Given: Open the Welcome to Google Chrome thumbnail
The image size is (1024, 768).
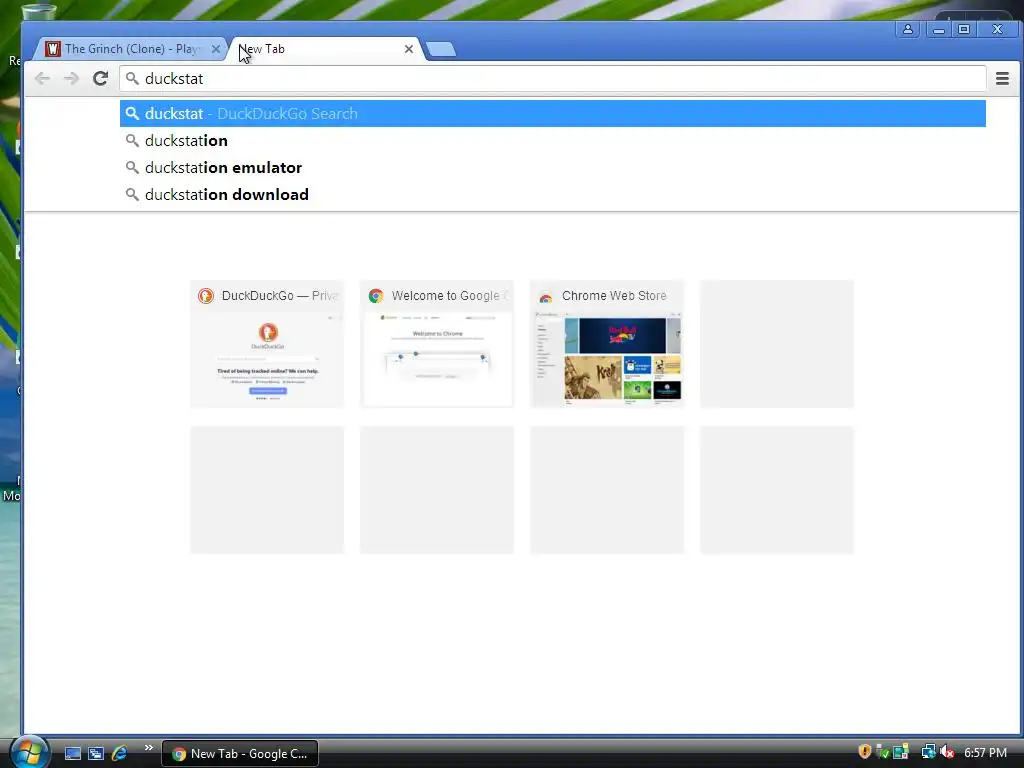Looking at the screenshot, I should 437,344.
